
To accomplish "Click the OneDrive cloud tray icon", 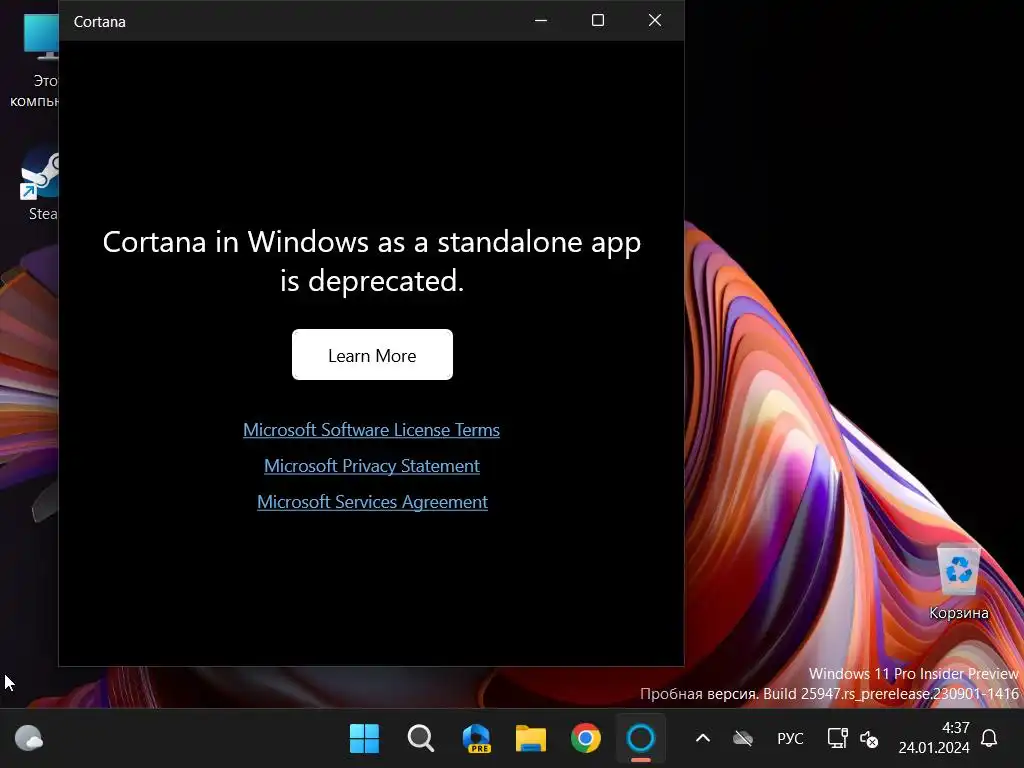I will (743, 739).
